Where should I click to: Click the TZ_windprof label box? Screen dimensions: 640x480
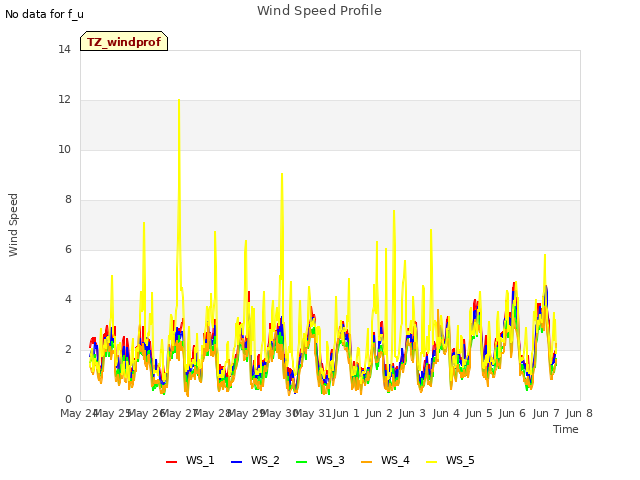coord(124,42)
